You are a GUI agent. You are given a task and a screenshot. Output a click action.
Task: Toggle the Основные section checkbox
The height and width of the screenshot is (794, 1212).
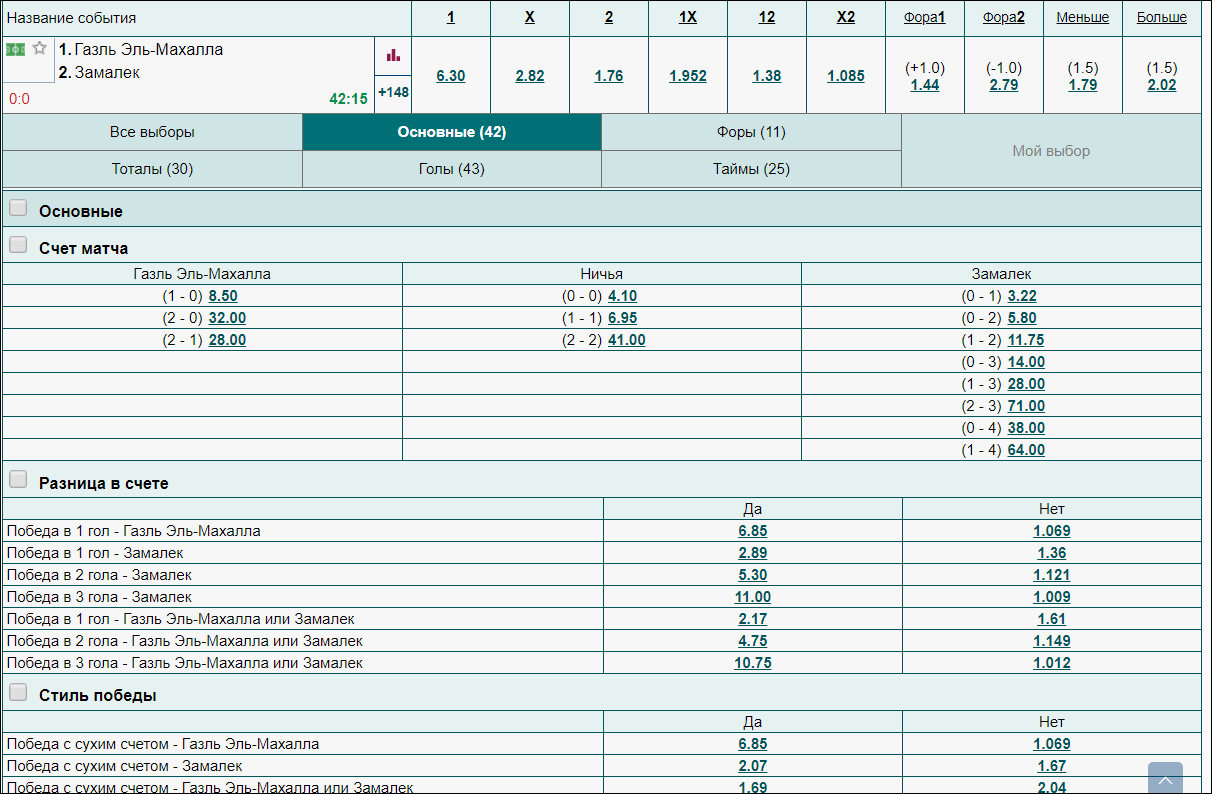click(x=18, y=208)
